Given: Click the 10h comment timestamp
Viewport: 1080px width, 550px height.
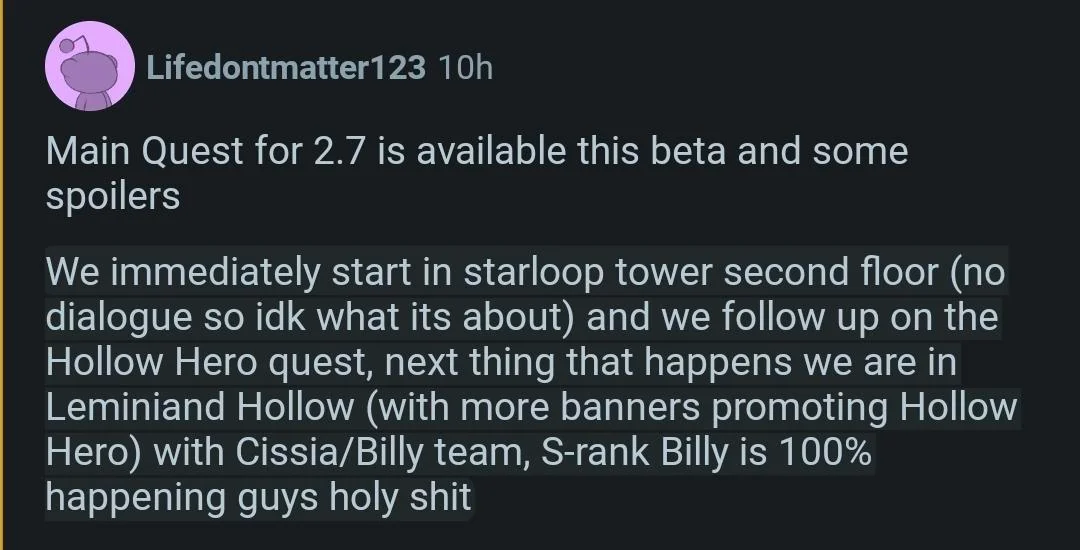Looking at the screenshot, I should (465, 68).
